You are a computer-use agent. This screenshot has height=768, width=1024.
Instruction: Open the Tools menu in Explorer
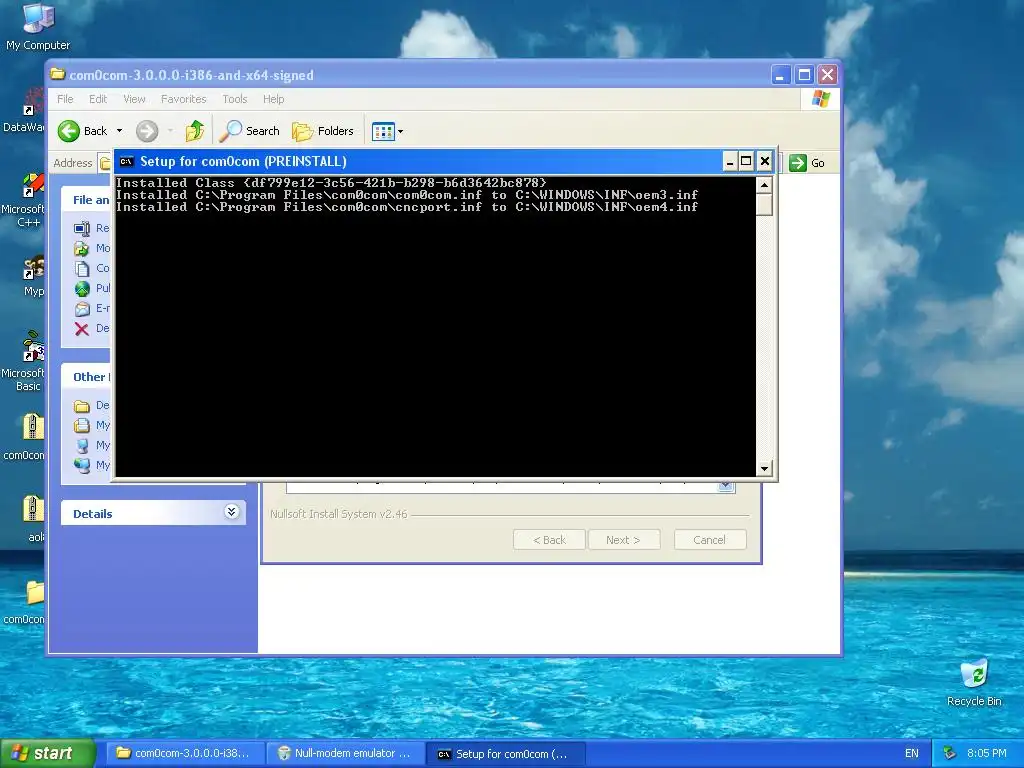point(234,99)
